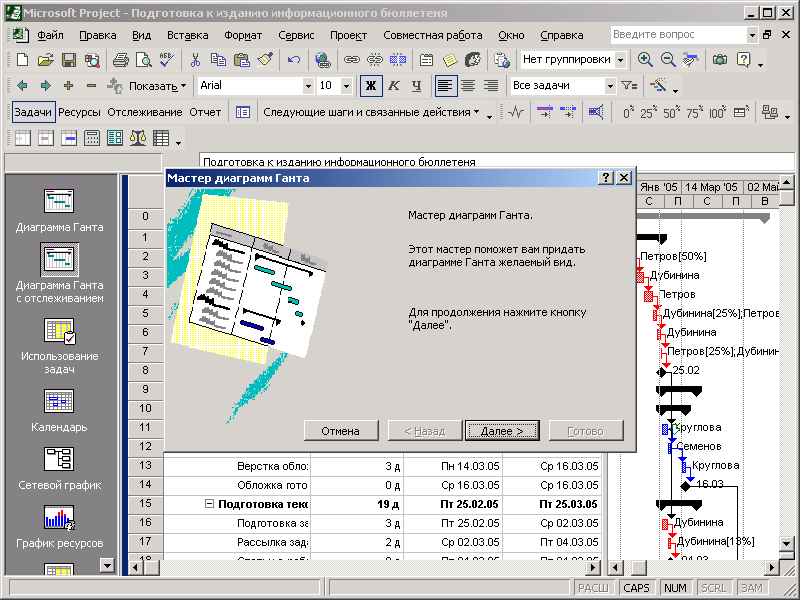
Task: Open Ресурсы project guide button
Action: 79,112
